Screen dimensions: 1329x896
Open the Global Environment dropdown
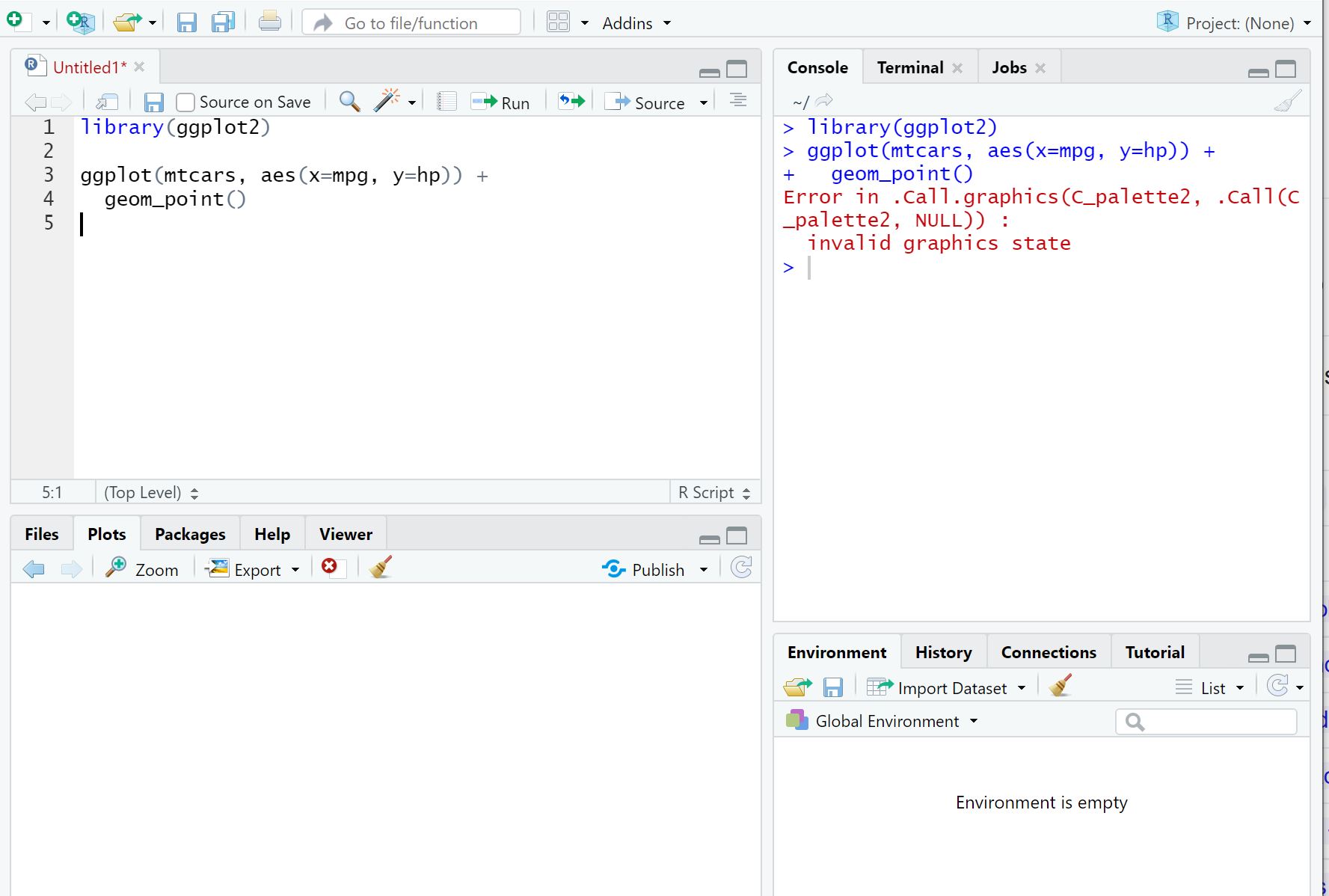pos(882,721)
